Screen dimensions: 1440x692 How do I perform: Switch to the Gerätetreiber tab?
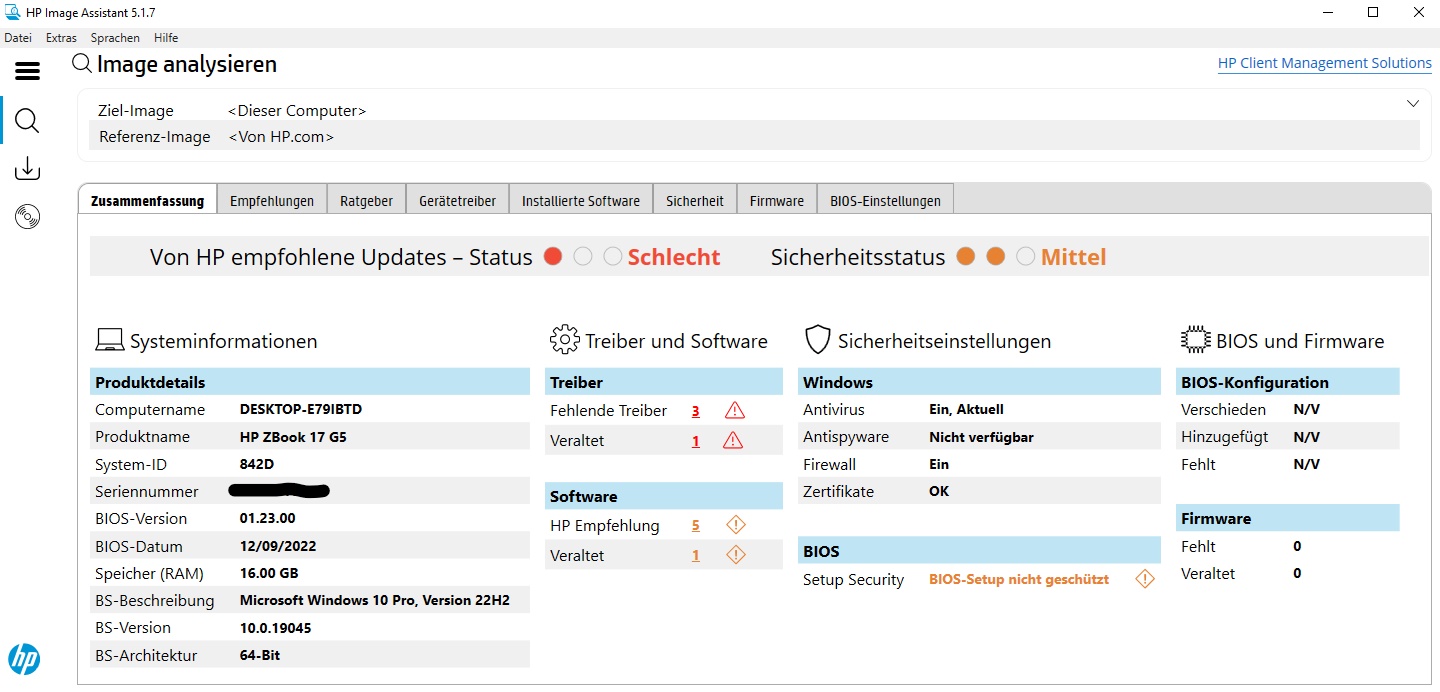point(458,200)
